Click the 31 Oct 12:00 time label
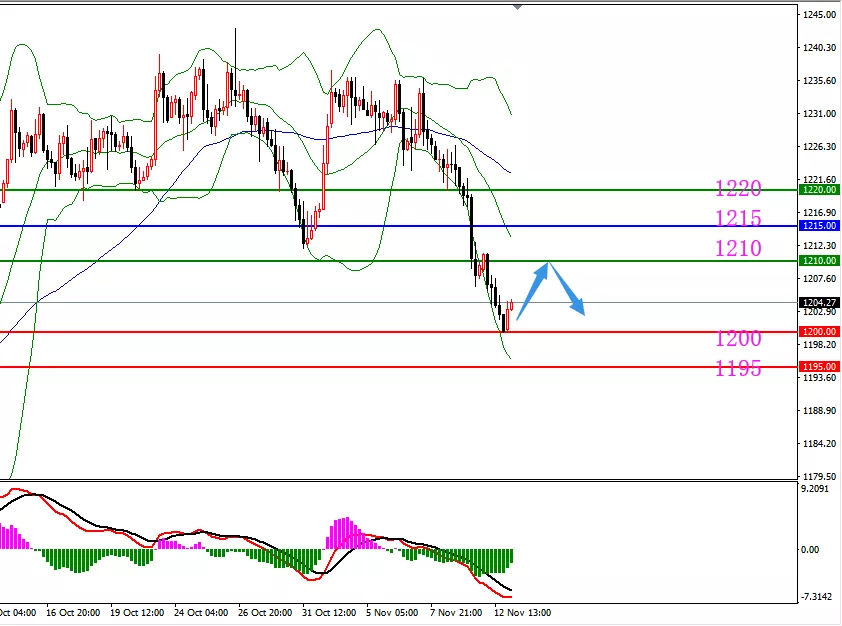Image resolution: width=842 pixels, height=626 pixels. coord(328,612)
